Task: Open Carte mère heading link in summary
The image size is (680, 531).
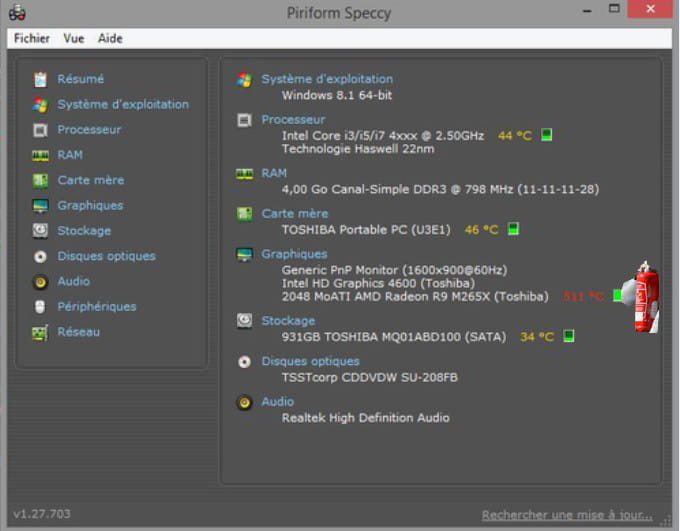Action: [x=295, y=213]
